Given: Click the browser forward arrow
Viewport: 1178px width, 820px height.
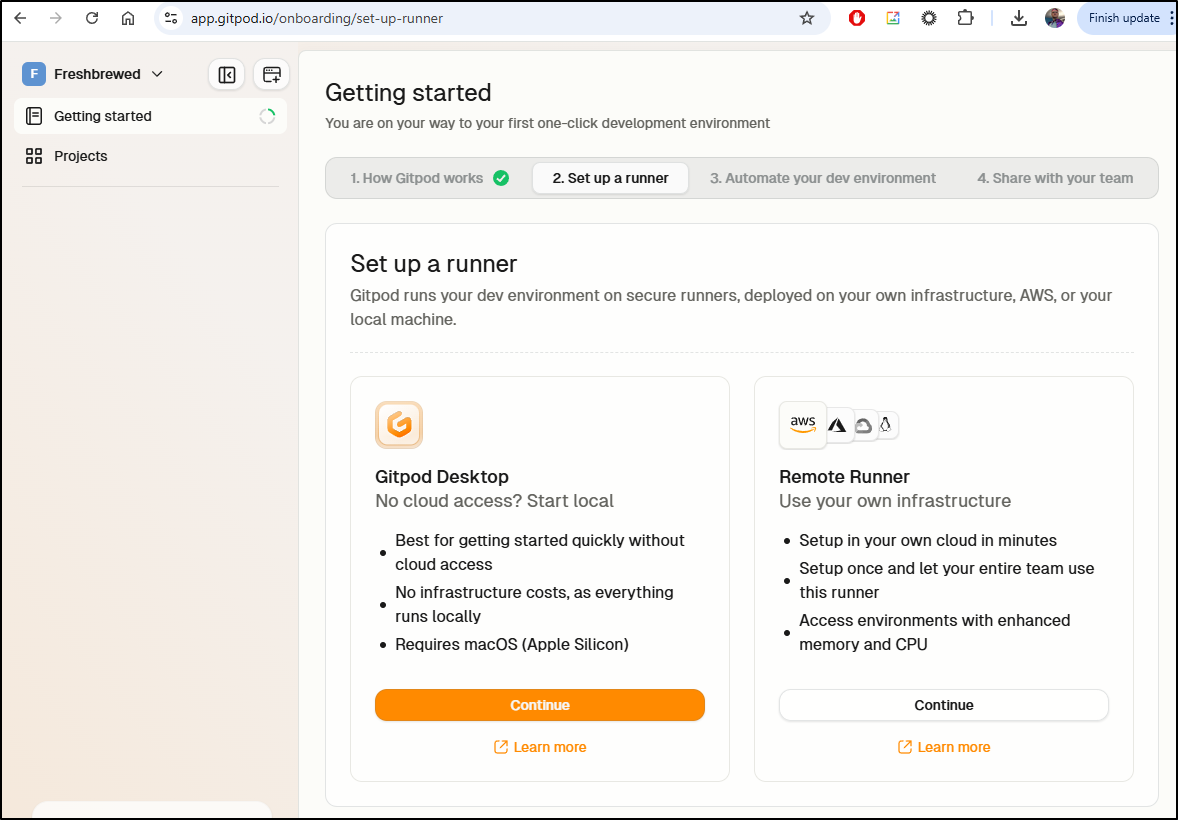Looking at the screenshot, I should 56,18.
